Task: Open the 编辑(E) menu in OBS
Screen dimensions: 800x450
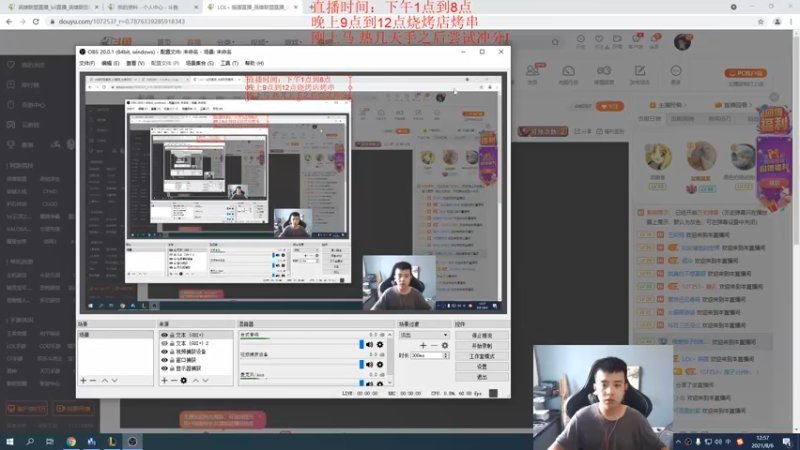Action: click(110, 63)
